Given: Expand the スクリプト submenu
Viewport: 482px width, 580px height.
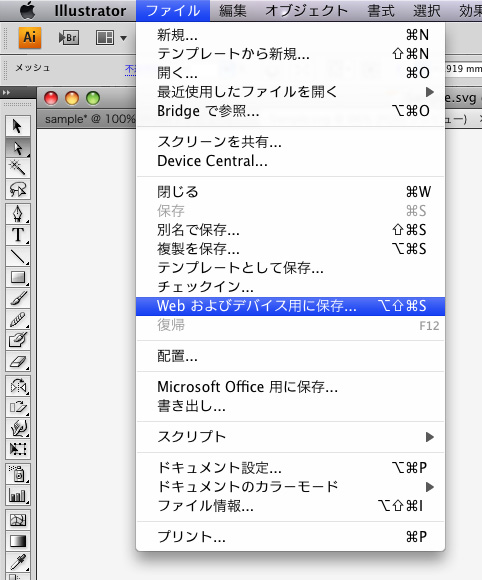Looking at the screenshot, I should [x=290, y=436].
